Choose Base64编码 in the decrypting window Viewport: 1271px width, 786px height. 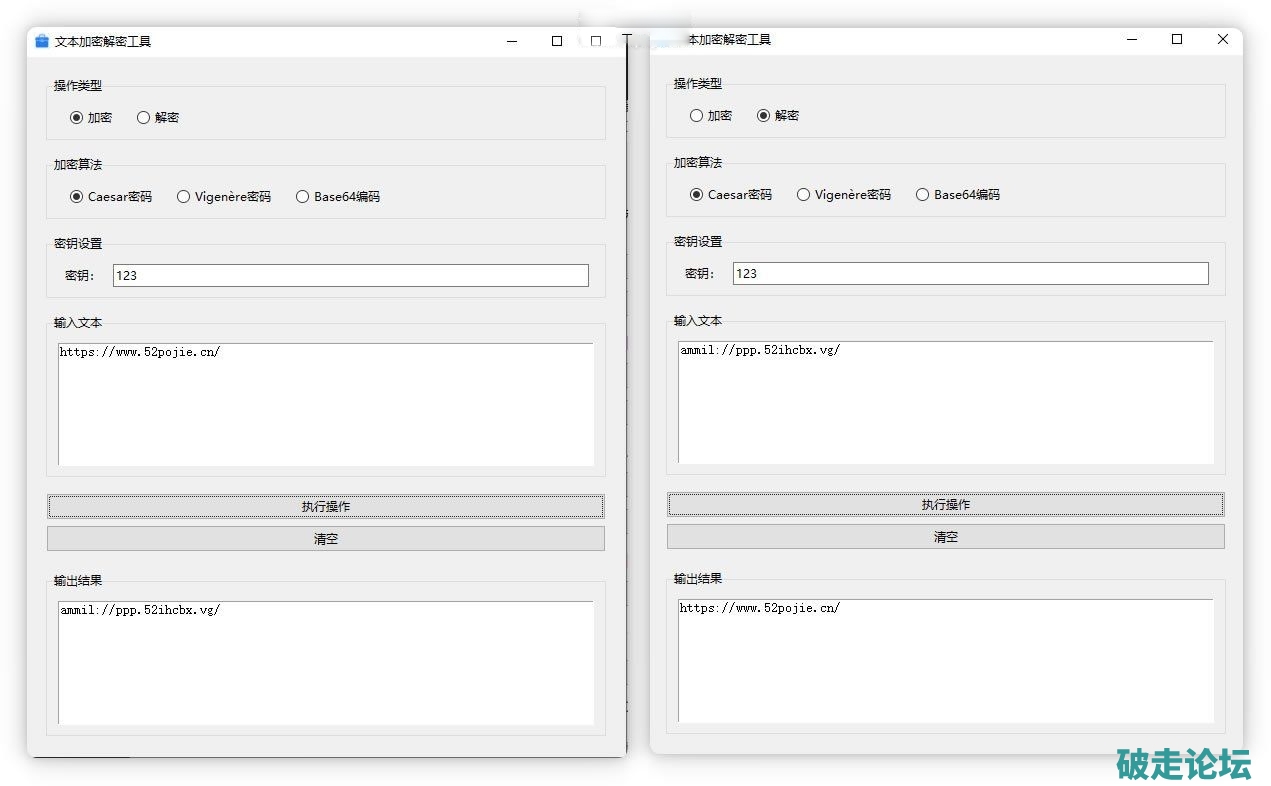tap(923, 195)
